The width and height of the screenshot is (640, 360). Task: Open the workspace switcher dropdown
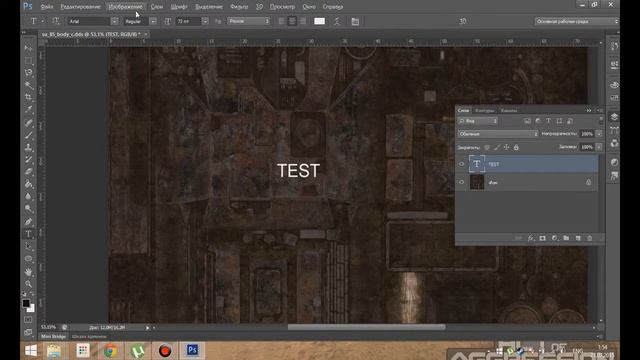[576, 21]
